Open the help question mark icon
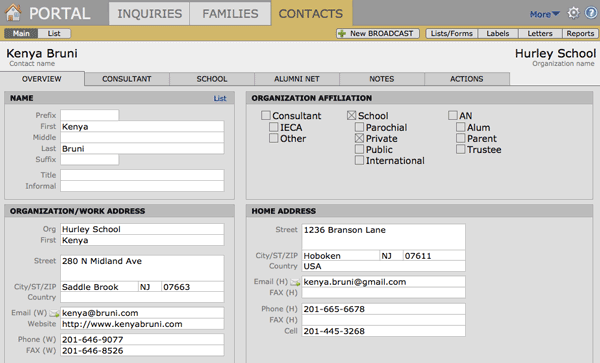Image resolution: width=600 pixels, height=363 pixels. click(x=591, y=13)
